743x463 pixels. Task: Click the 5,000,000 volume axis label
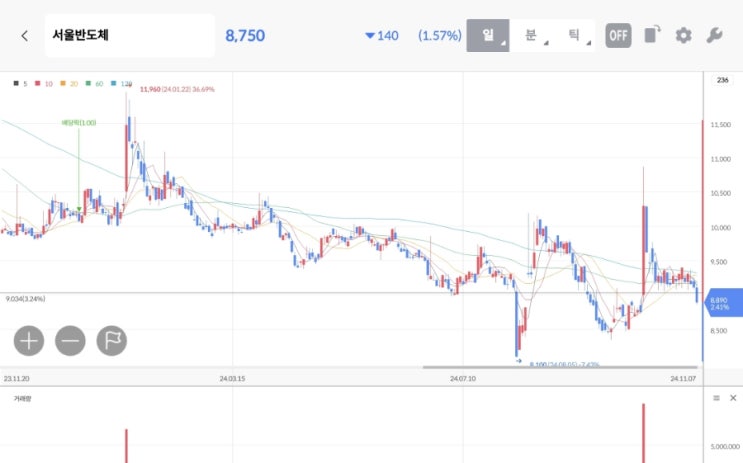pyautogui.click(x=725, y=446)
